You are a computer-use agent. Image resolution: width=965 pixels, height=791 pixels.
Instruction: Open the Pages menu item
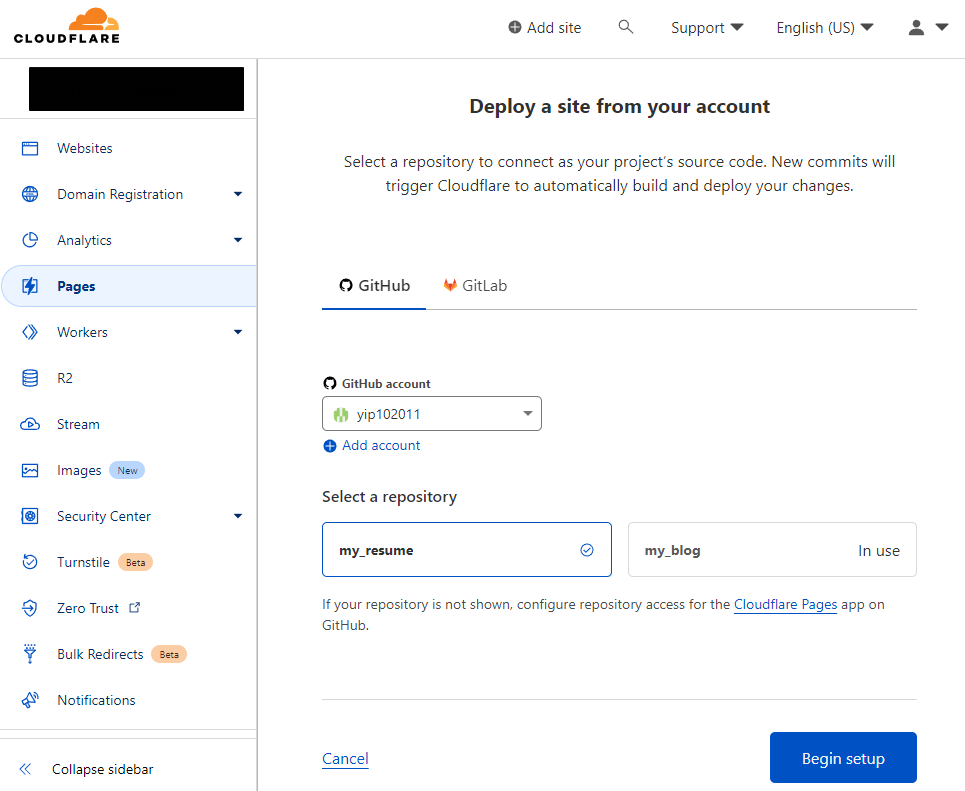point(76,286)
